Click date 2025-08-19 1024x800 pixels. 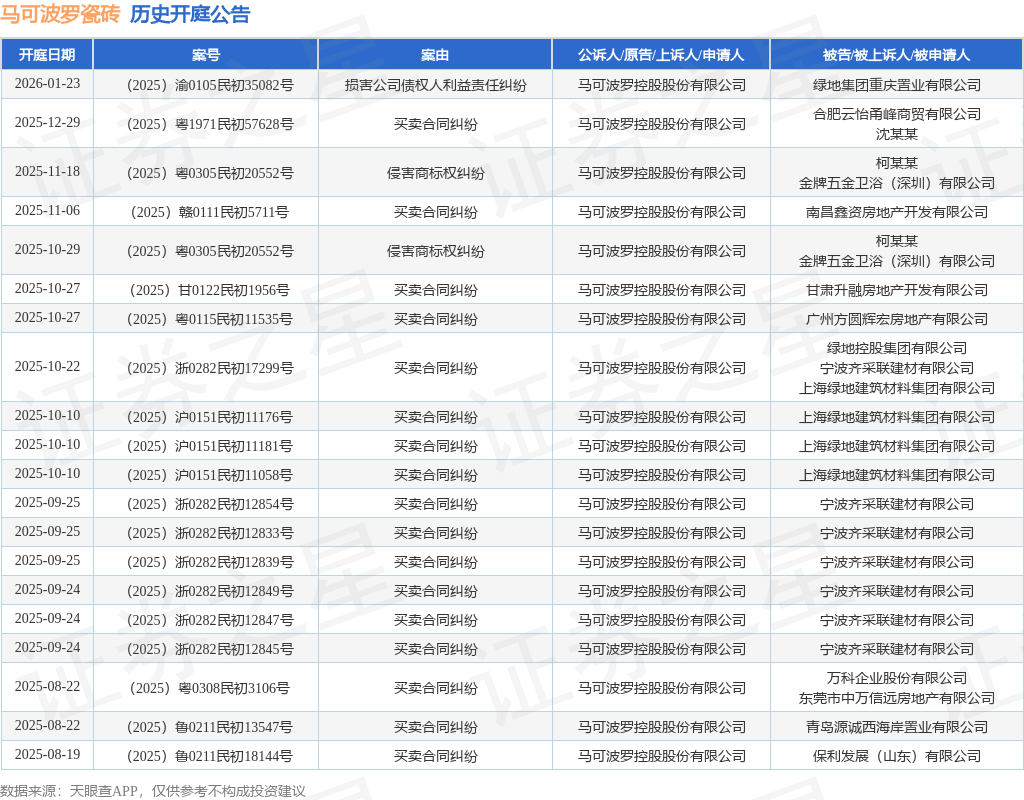click(47, 755)
